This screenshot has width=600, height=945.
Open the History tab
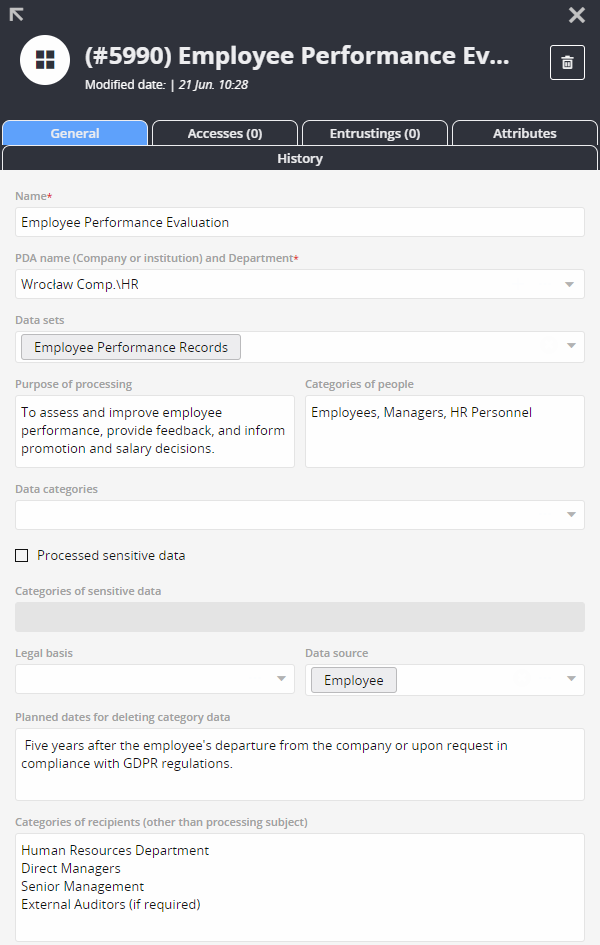[x=300, y=159]
